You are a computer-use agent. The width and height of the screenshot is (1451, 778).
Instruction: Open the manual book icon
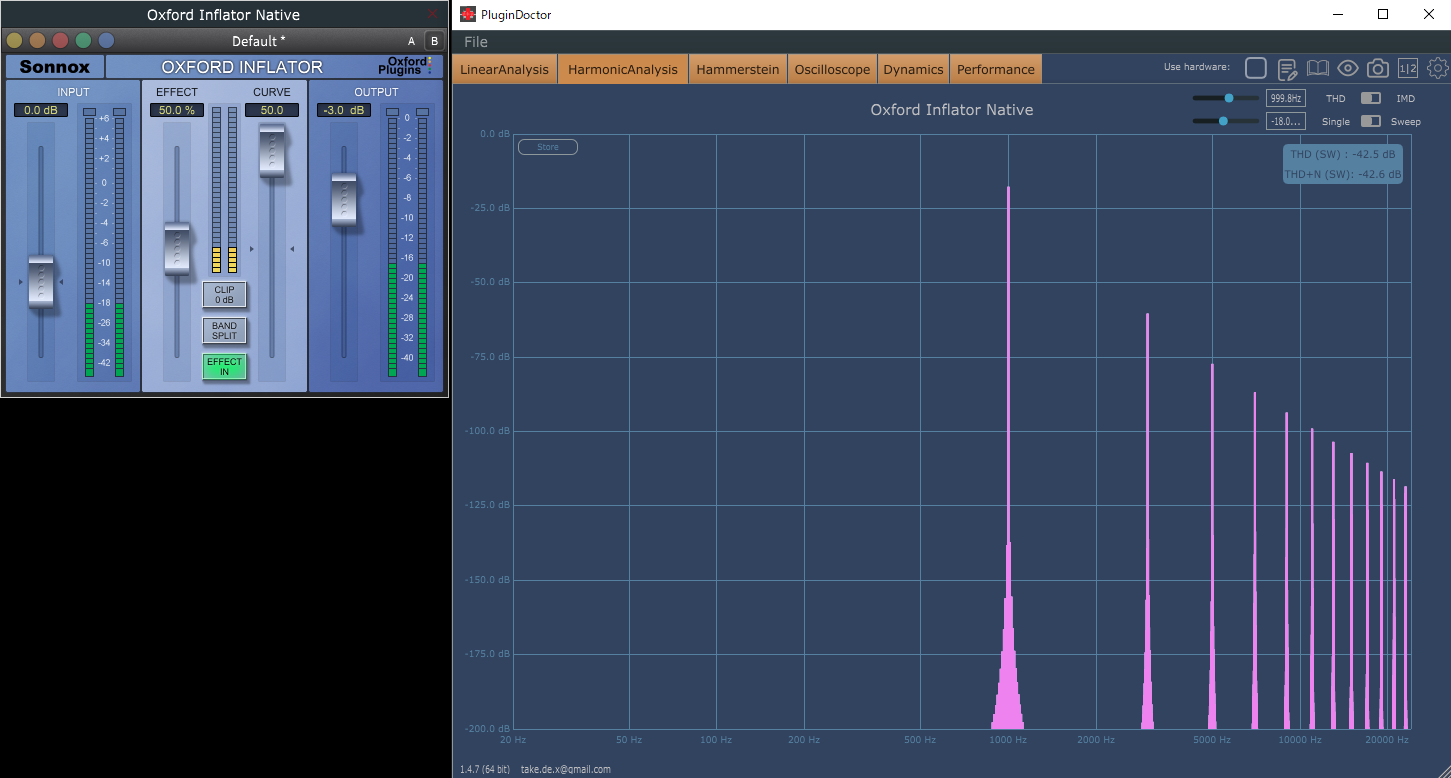click(1318, 68)
